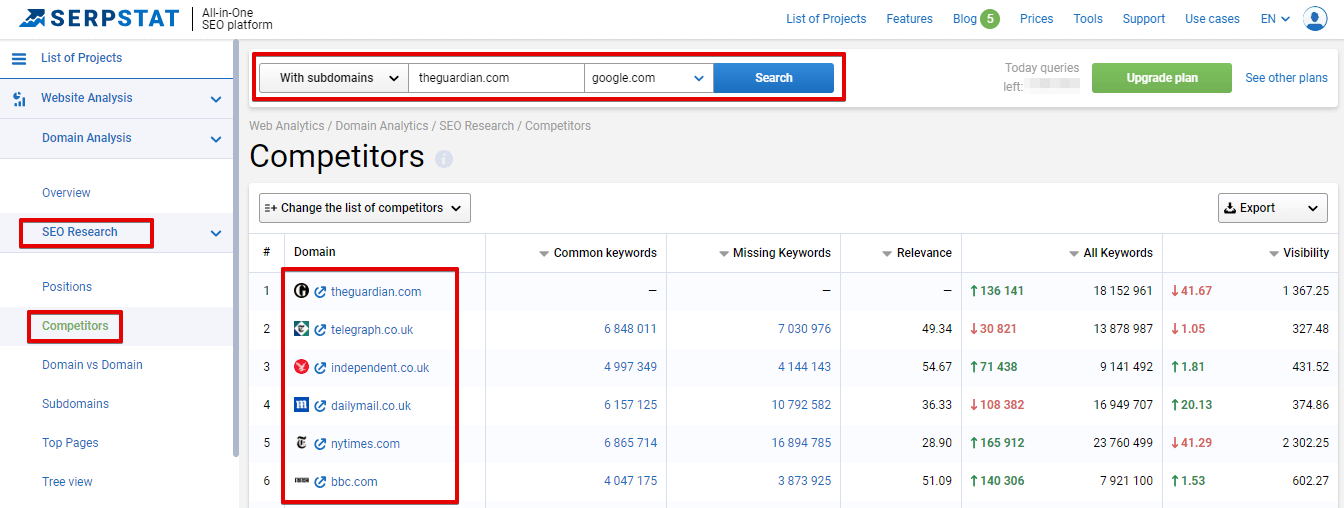Open Domain vs Domain in sidebar
The width and height of the screenshot is (1344, 508).
click(x=92, y=365)
